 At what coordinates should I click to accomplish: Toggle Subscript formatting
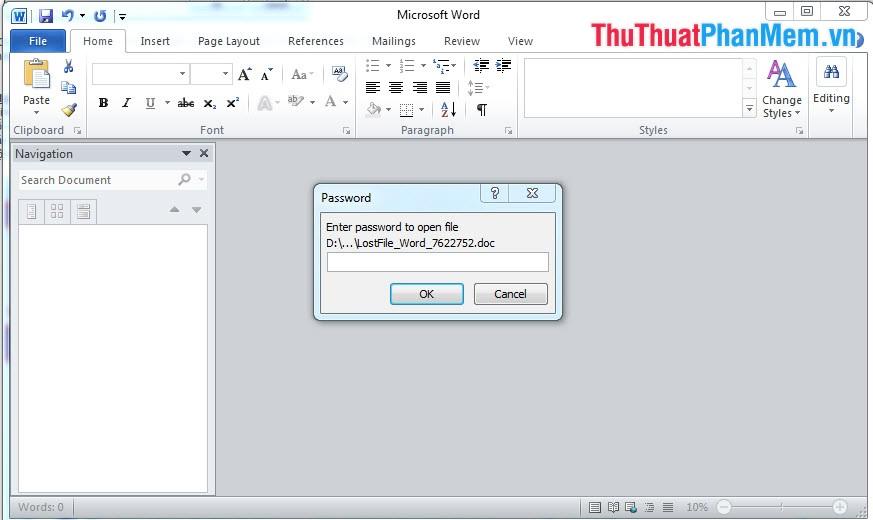click(x=209, y=103)
